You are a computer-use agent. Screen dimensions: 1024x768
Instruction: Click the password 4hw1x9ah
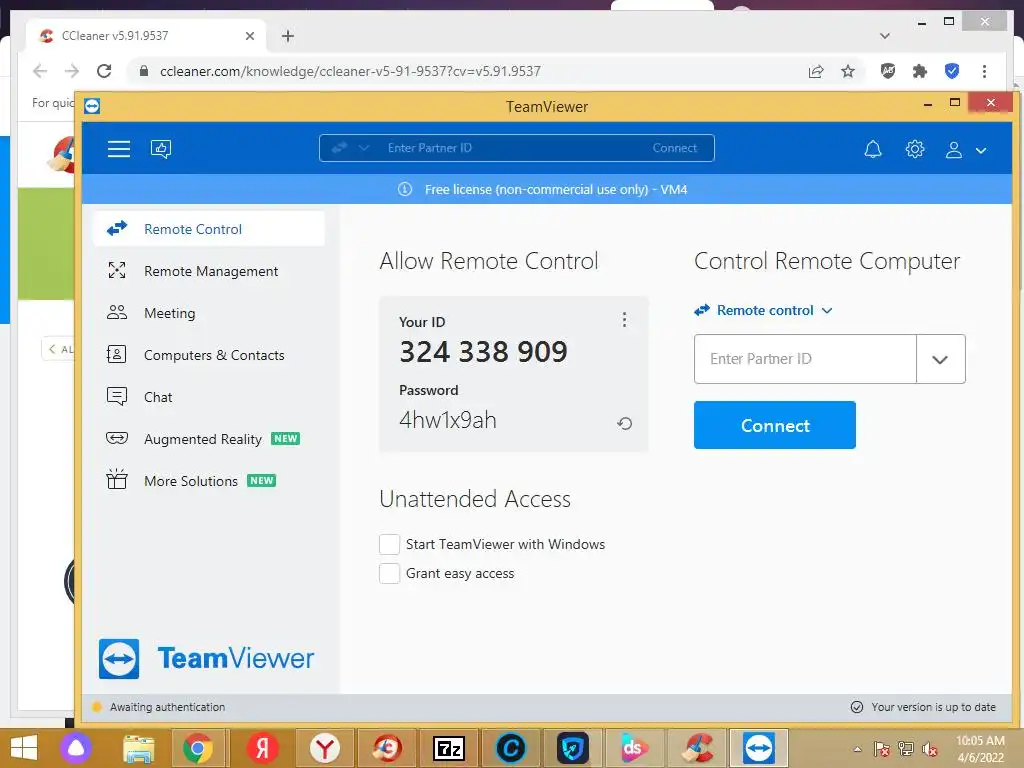tap(448, 420)
